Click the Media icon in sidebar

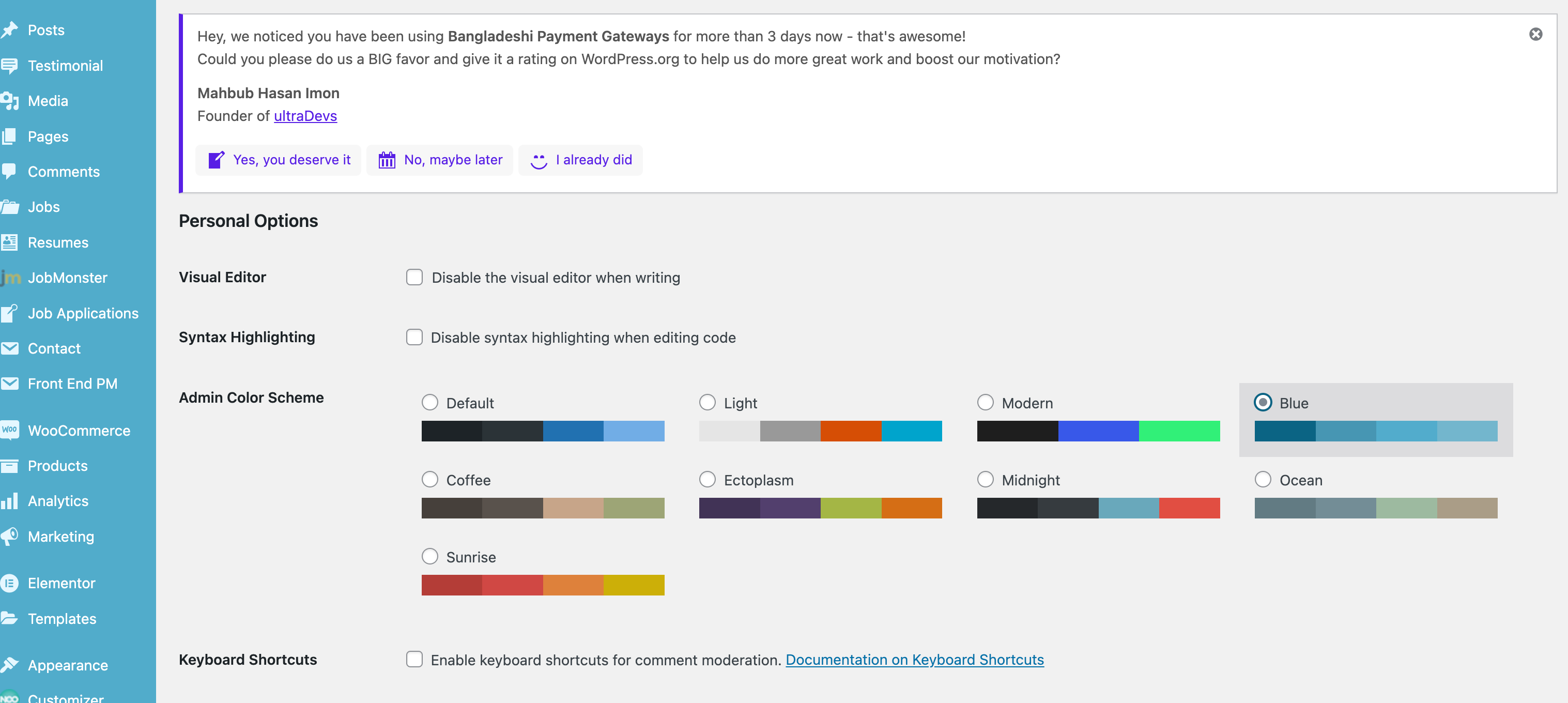12,100
